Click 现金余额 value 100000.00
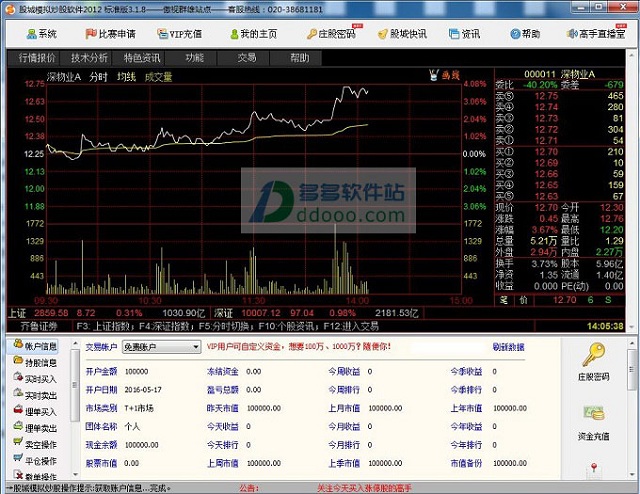Viewport: 640px width, 494px height. [x=141, y=445]
